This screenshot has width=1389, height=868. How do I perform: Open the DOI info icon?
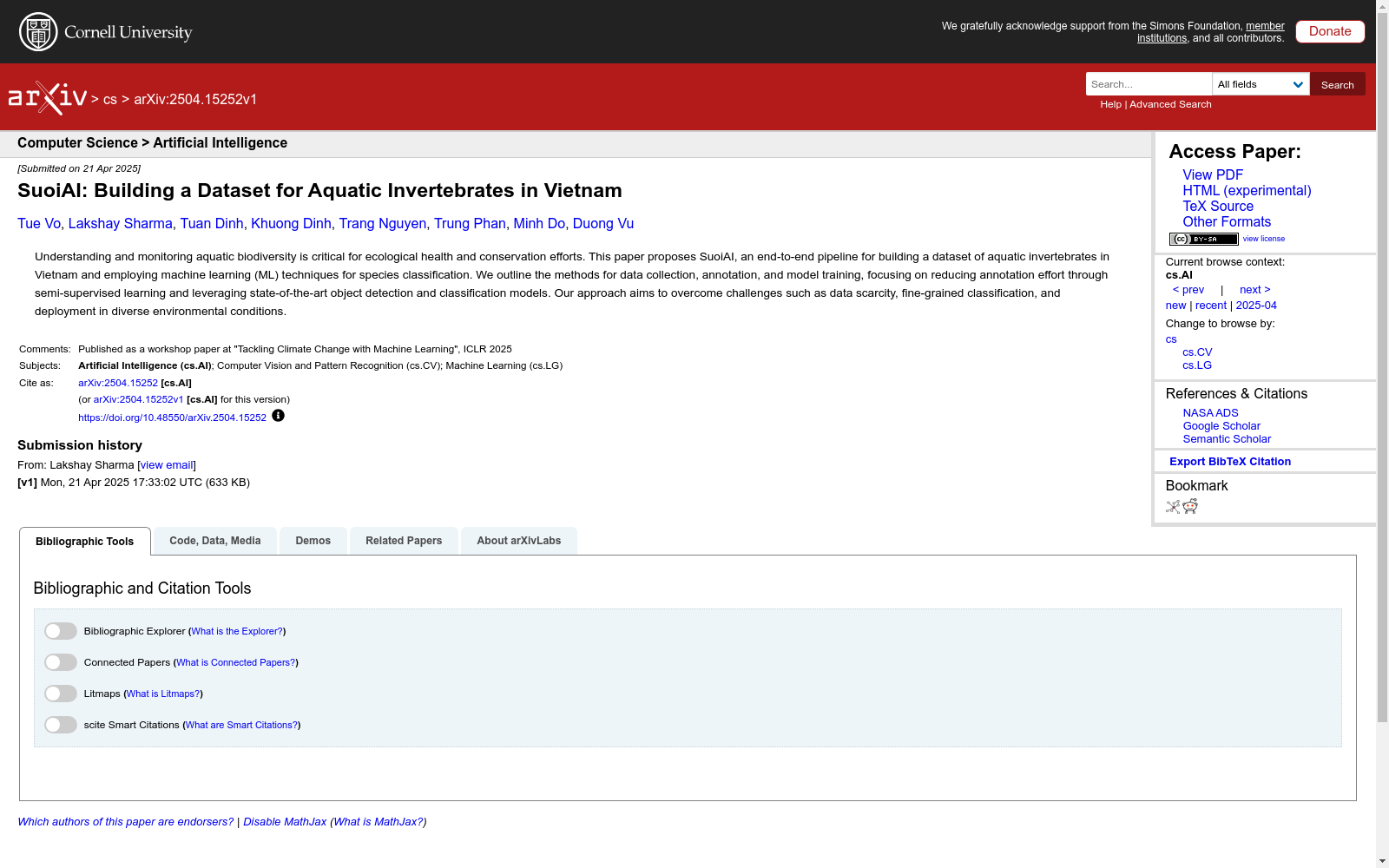[x=278, y=416]
